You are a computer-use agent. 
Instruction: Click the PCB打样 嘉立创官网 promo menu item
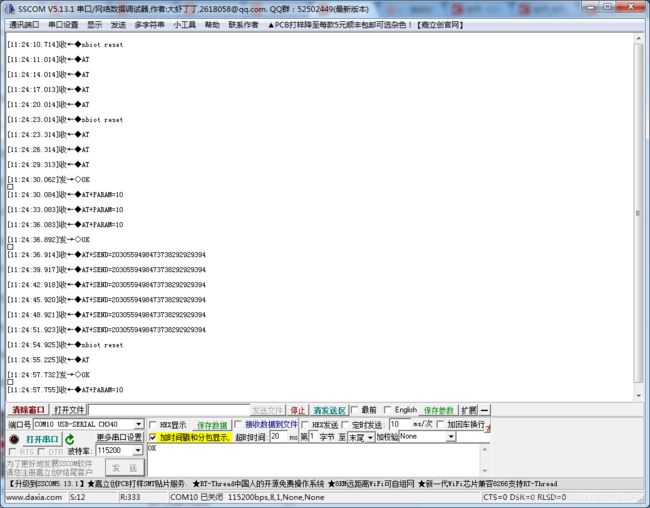click(x=365, y=25)
